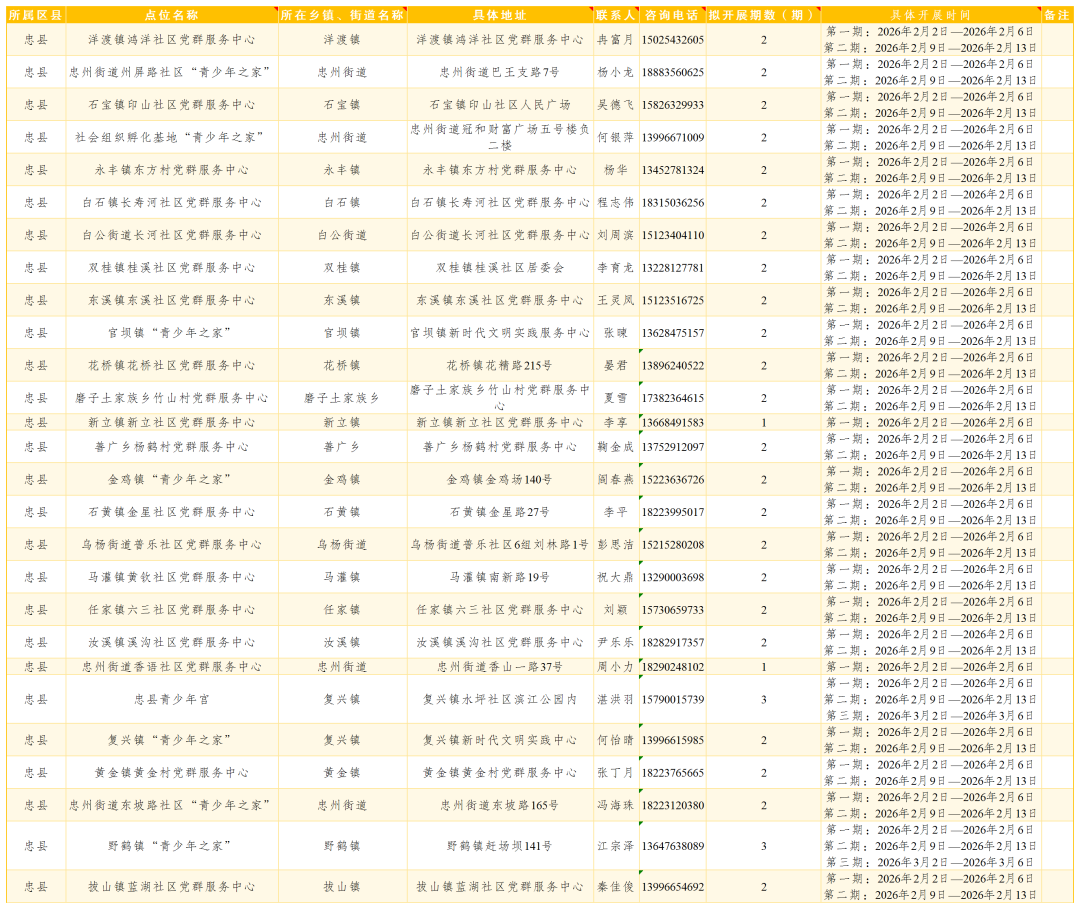
Task: Select address 乌杨街道普乐社区6组刘林路1号
Action: coord(500,545)
